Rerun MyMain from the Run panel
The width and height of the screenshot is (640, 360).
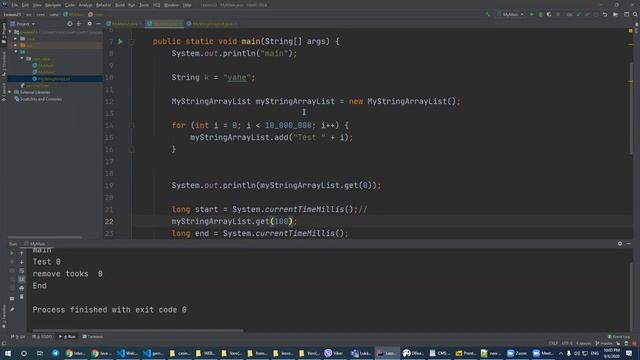(x=12, y=253)
